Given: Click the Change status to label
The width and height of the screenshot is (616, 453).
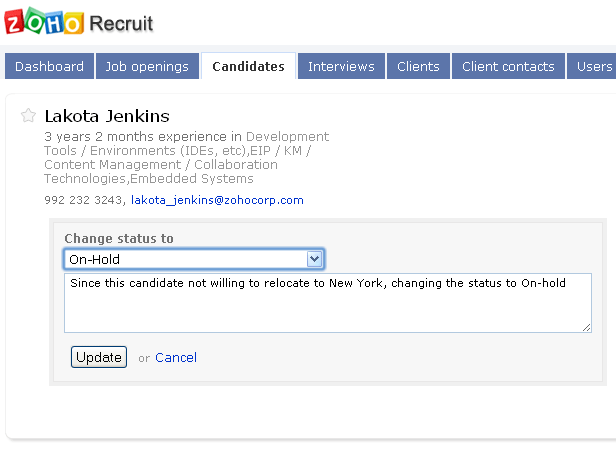Looking at the screenshot, I should pos(118,238).
